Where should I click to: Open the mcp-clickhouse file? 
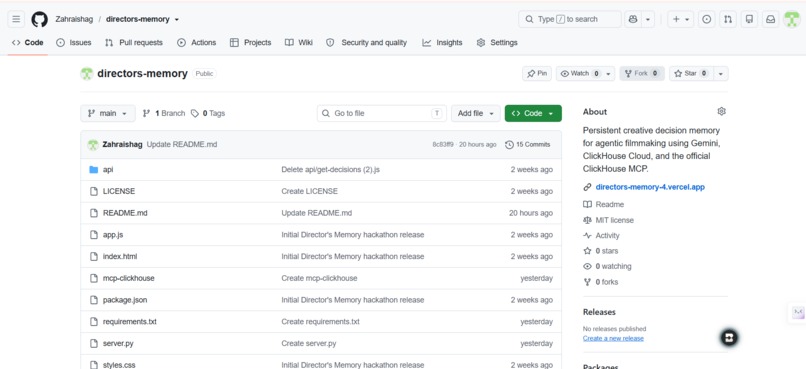coord(129,278)
